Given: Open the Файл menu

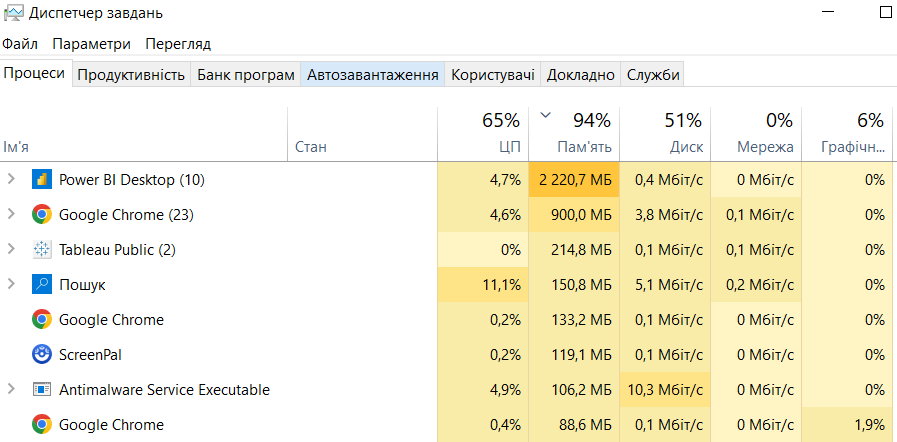Looking at the screenshot, I should click(20, 44).
